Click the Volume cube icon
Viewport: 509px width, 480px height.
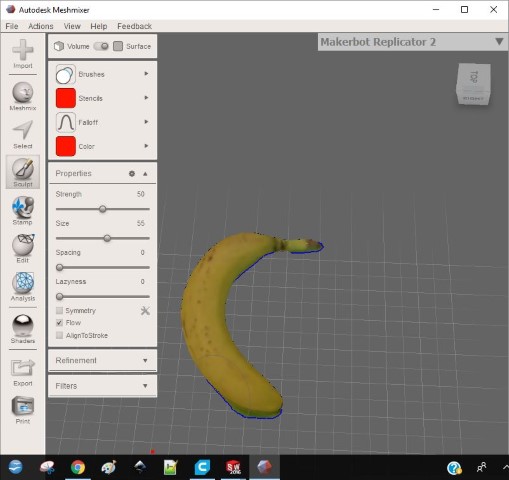59,46
